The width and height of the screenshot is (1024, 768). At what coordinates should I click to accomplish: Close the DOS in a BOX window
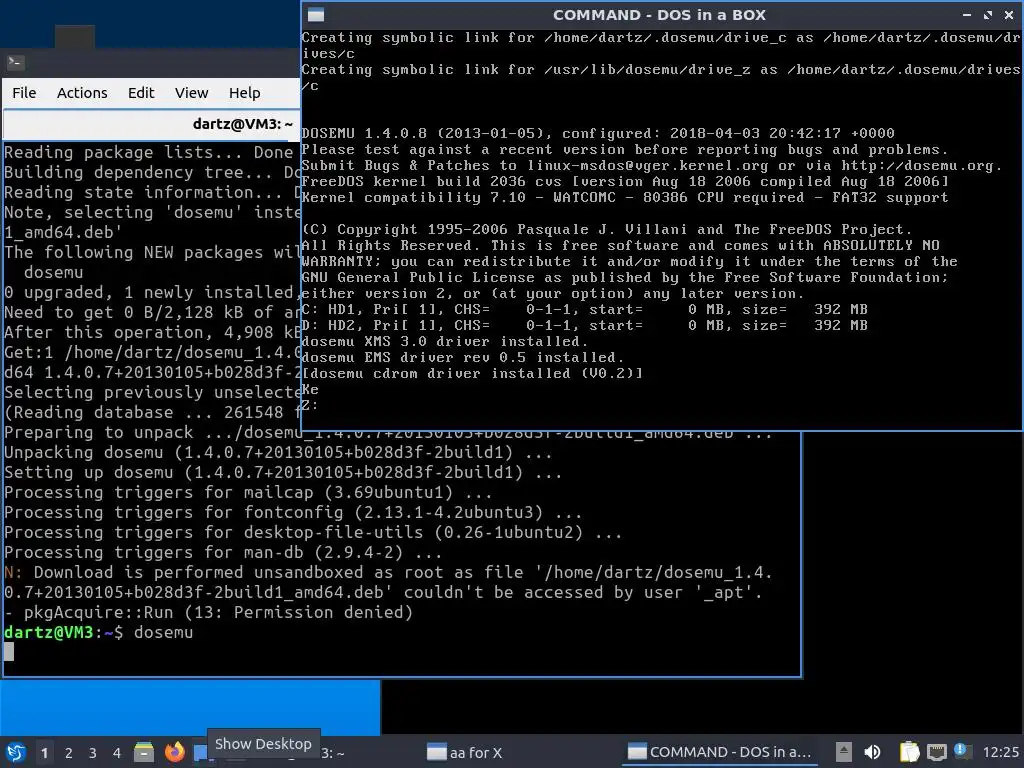coord(1009,15)
